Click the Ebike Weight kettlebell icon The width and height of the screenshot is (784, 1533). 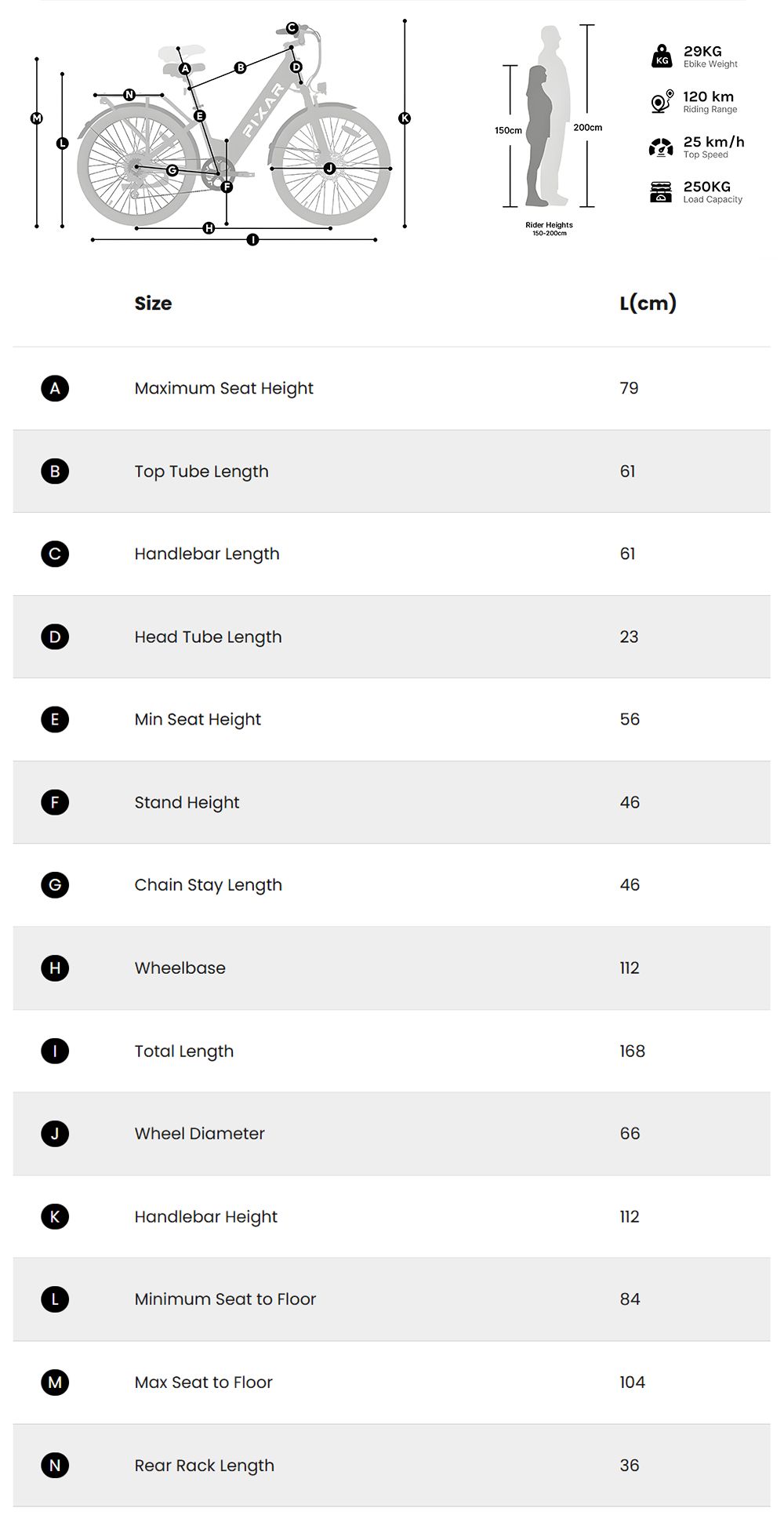[662, 56]
